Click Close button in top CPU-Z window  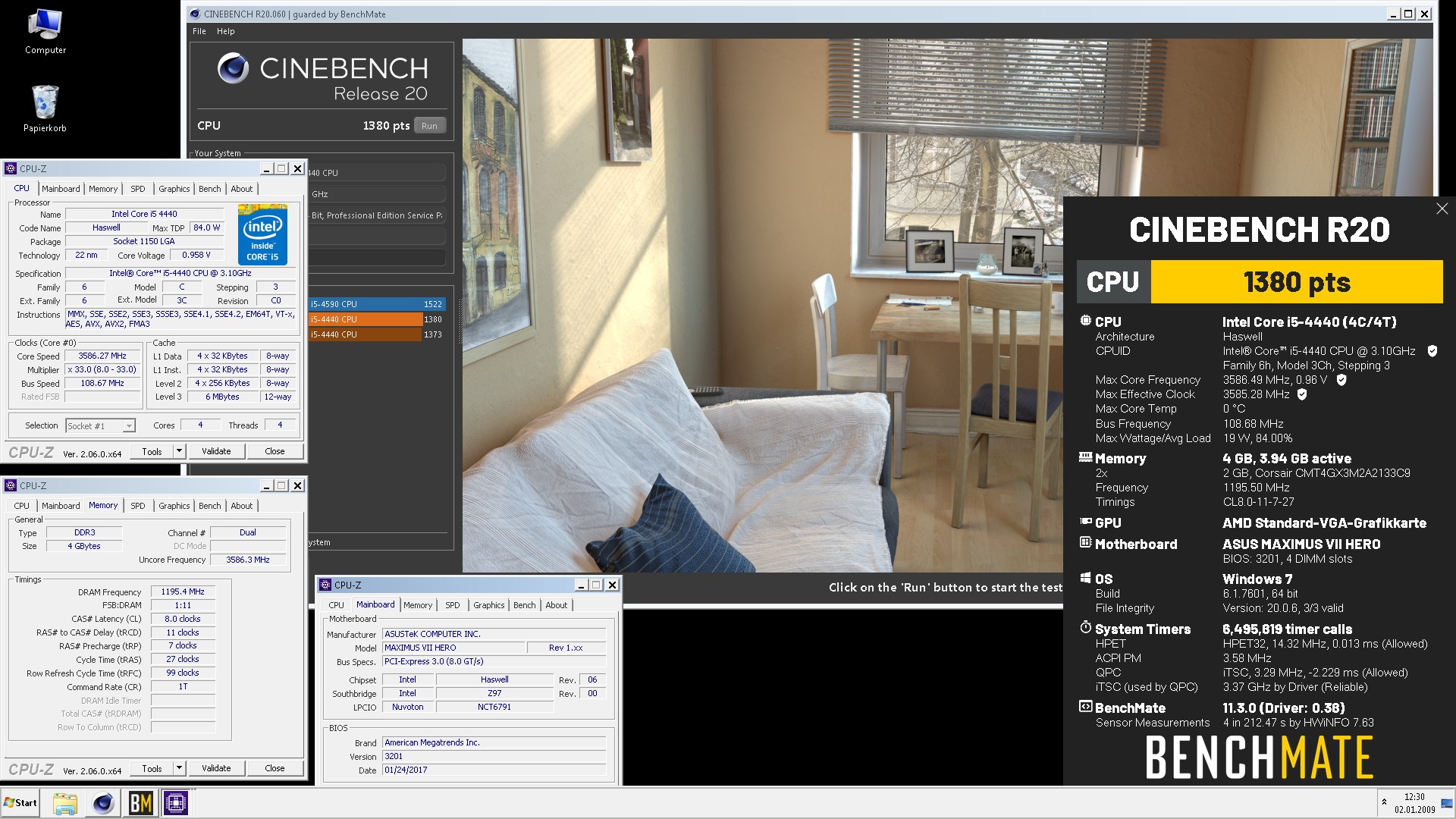(x=275, y=451)
